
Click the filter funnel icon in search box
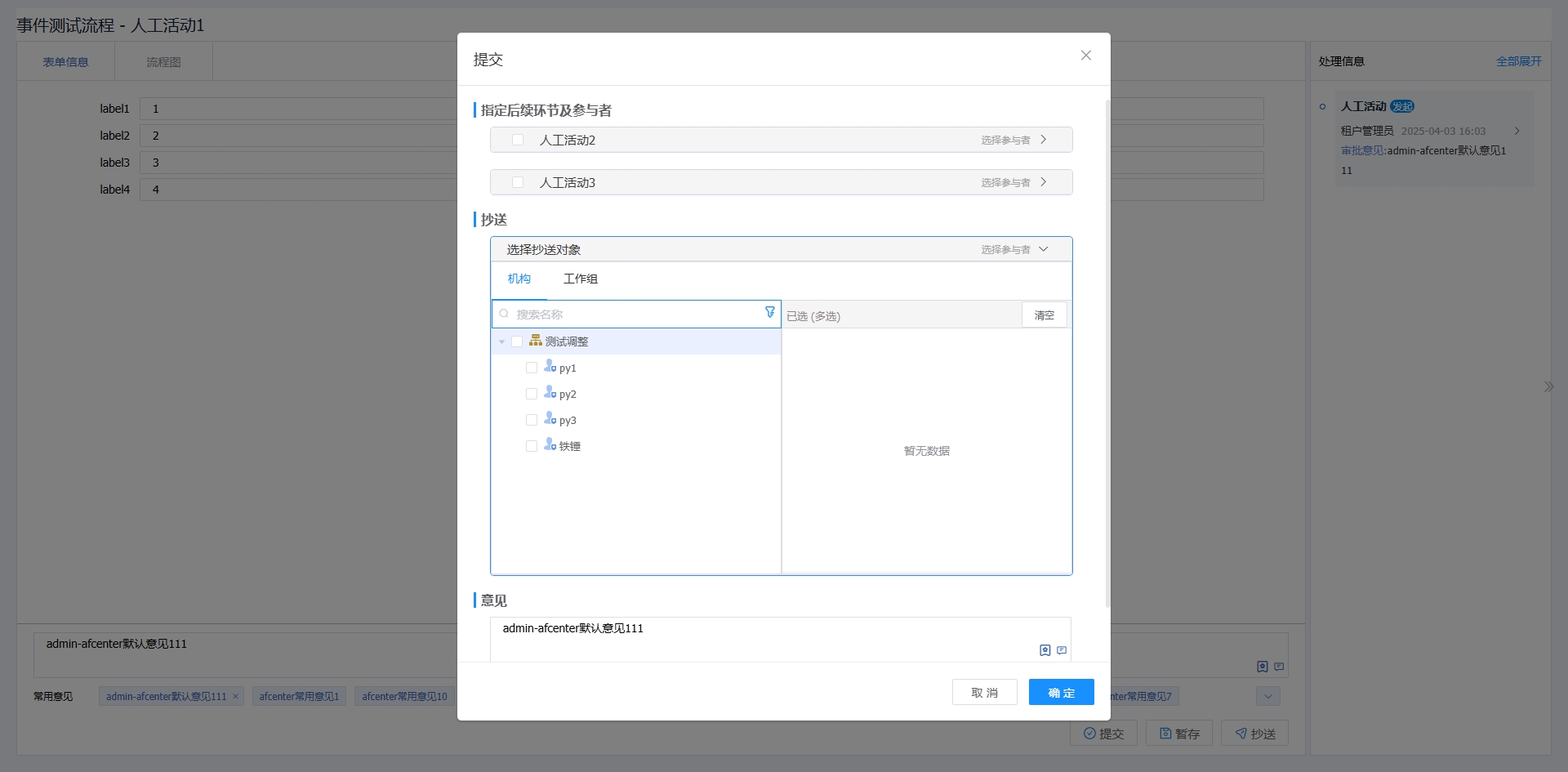coord(769,313)
